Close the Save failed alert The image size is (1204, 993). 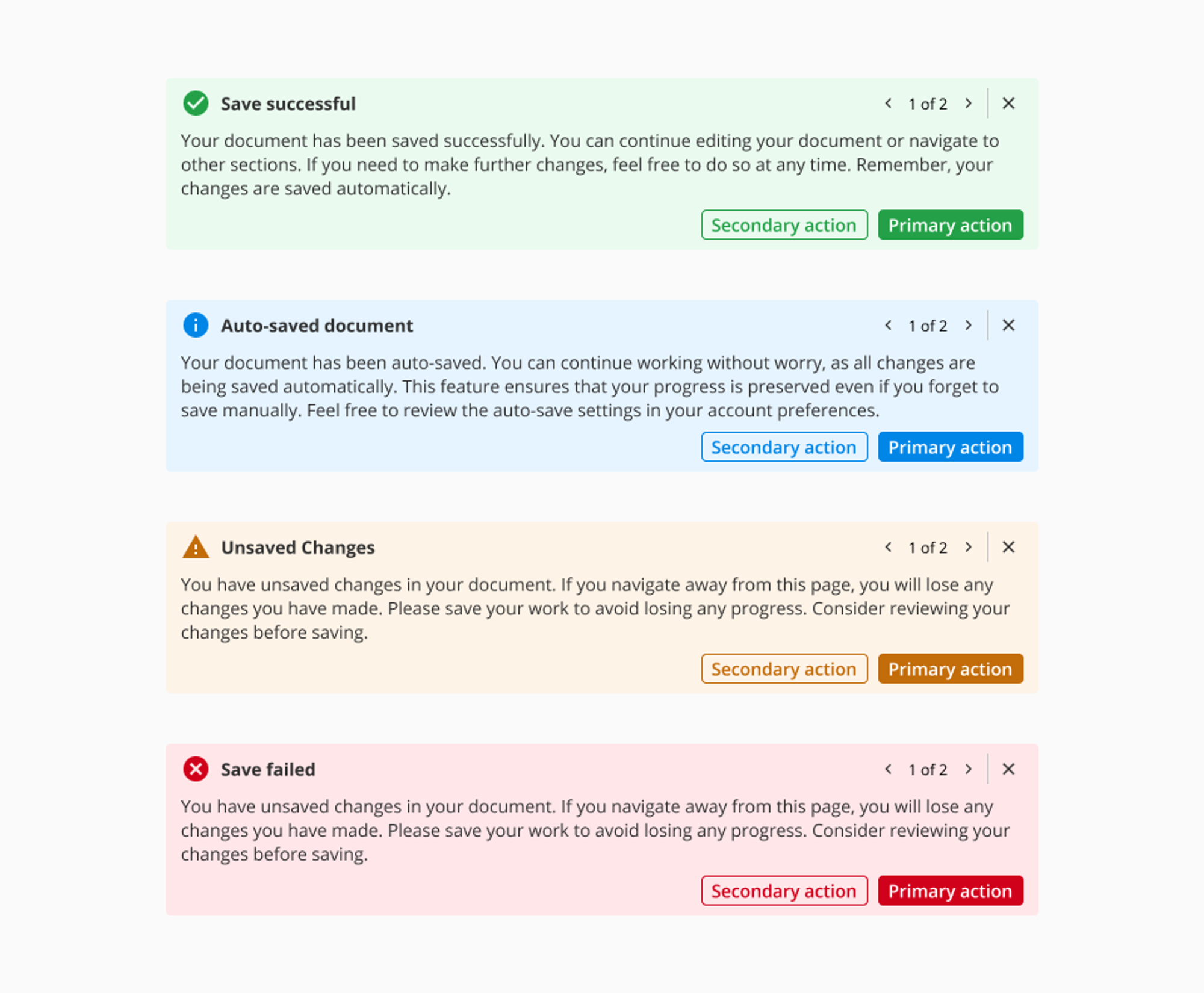pyautogui.click(x=1008, y=769)
